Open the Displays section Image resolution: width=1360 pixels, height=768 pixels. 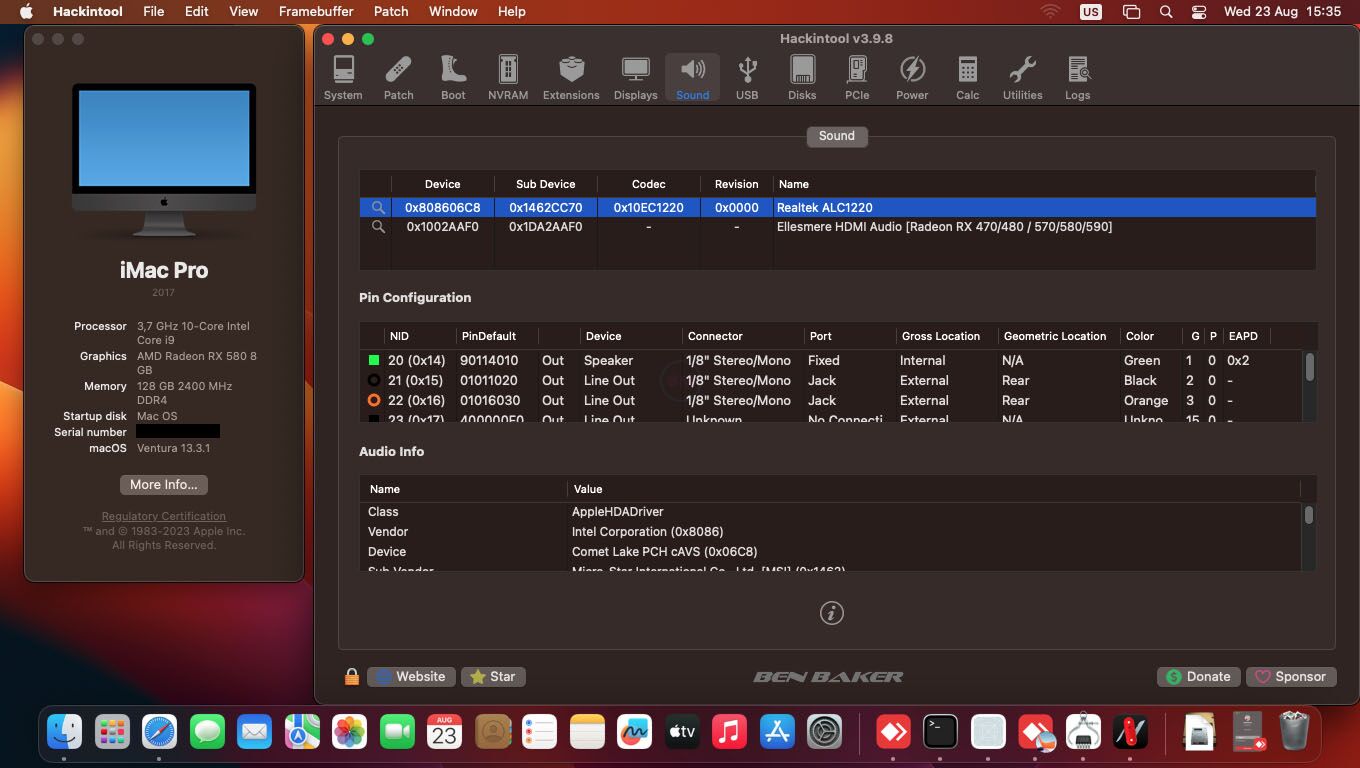[x=635, y=78]
